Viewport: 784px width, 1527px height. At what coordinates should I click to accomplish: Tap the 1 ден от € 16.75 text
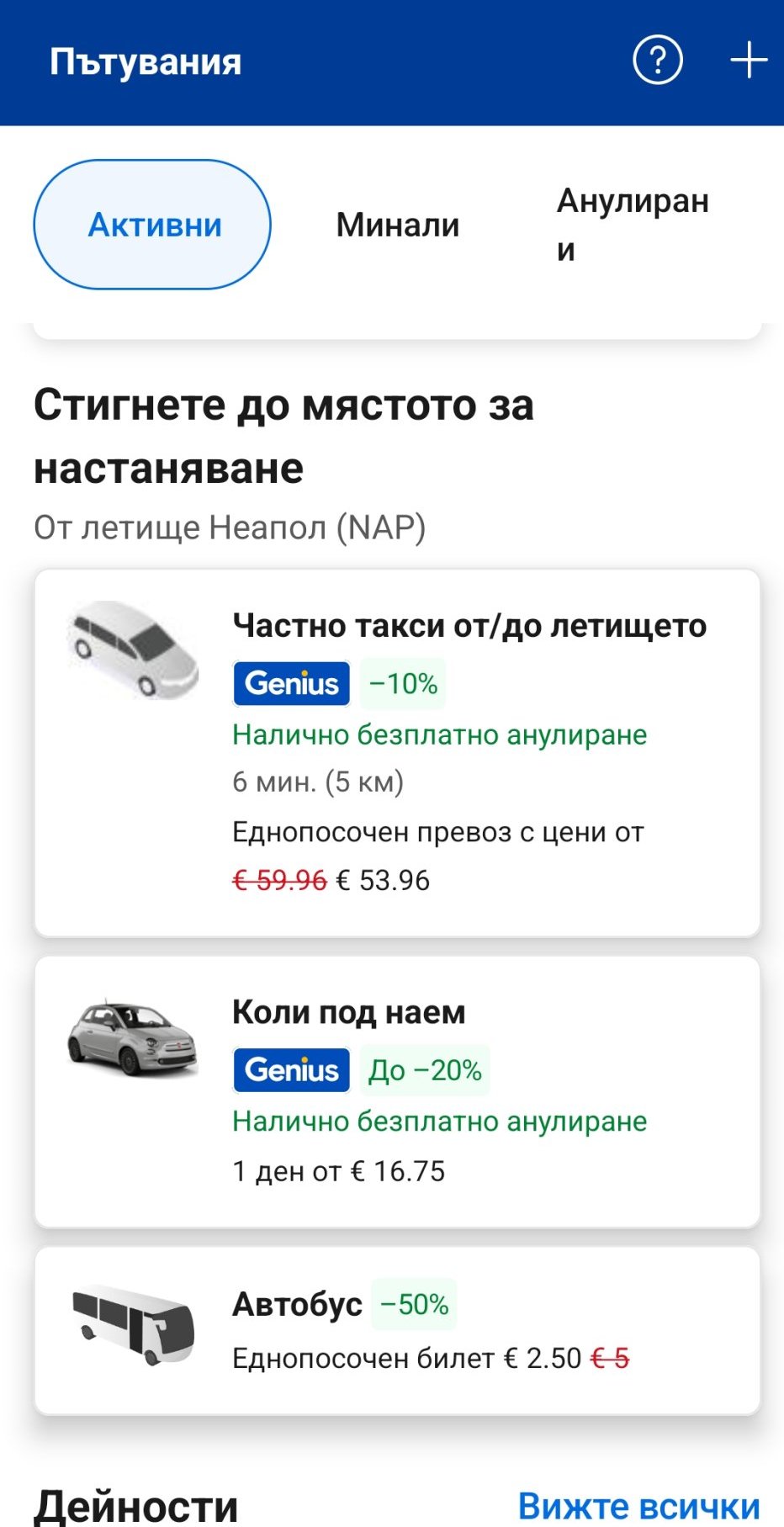pos(338,1171)
